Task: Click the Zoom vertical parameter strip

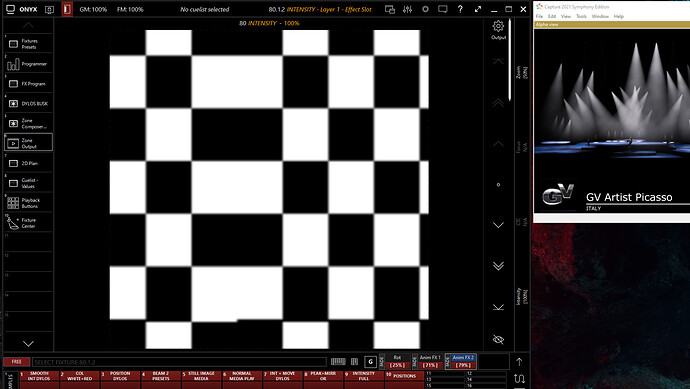Action: point(521,72)
